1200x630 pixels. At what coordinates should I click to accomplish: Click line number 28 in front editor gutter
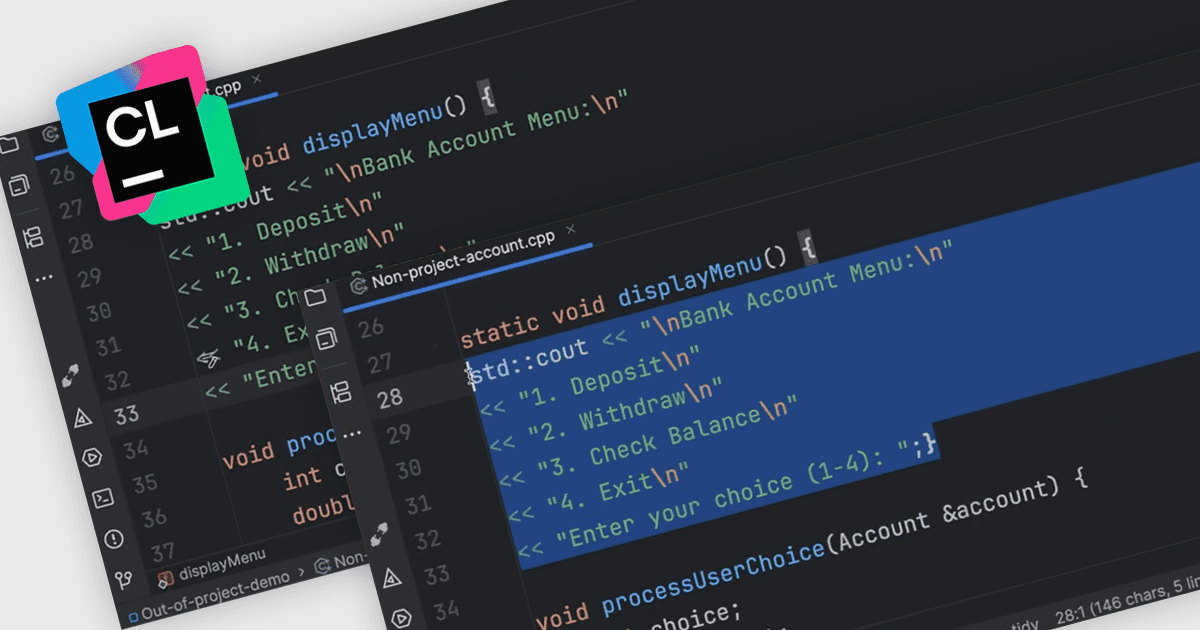point(389,397)
